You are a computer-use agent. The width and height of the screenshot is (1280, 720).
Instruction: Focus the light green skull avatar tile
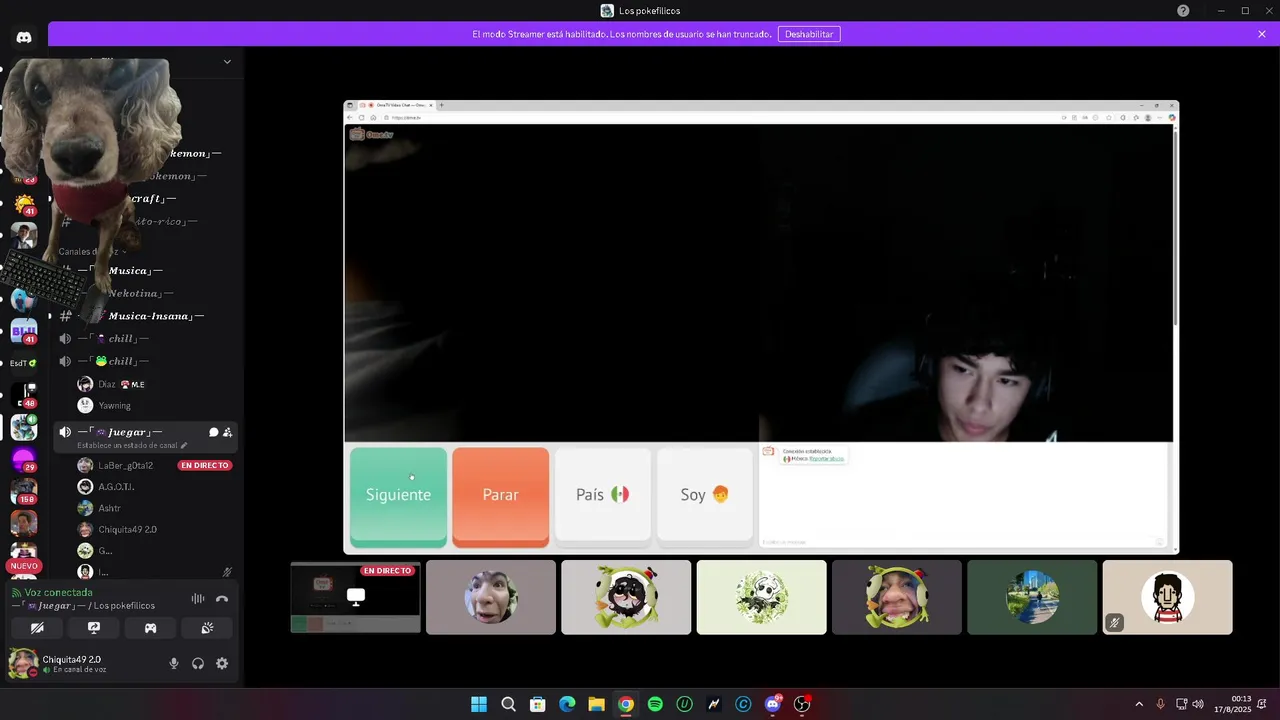tap(762, 597)
